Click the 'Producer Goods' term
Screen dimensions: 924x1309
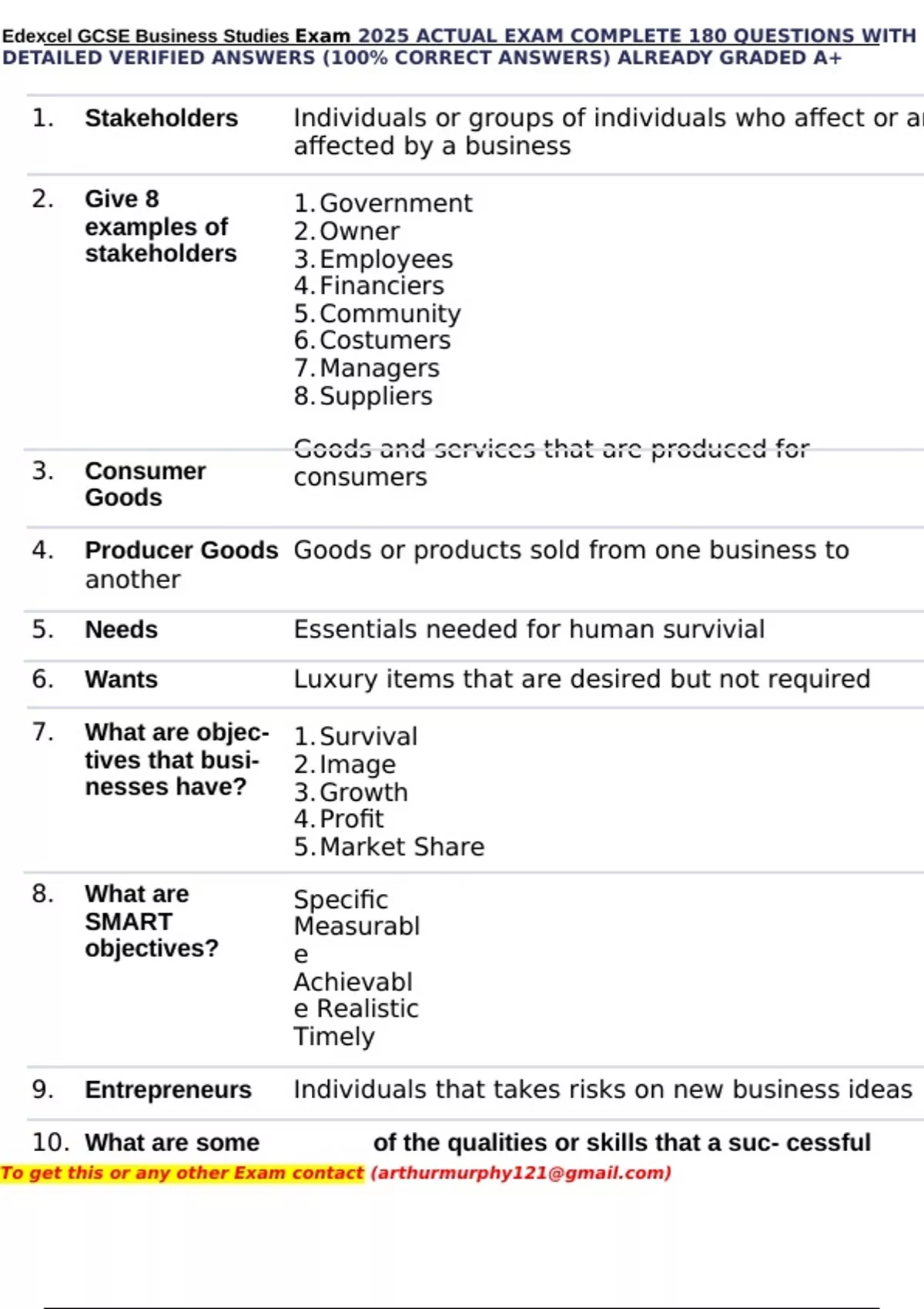[x=181, y=550]
